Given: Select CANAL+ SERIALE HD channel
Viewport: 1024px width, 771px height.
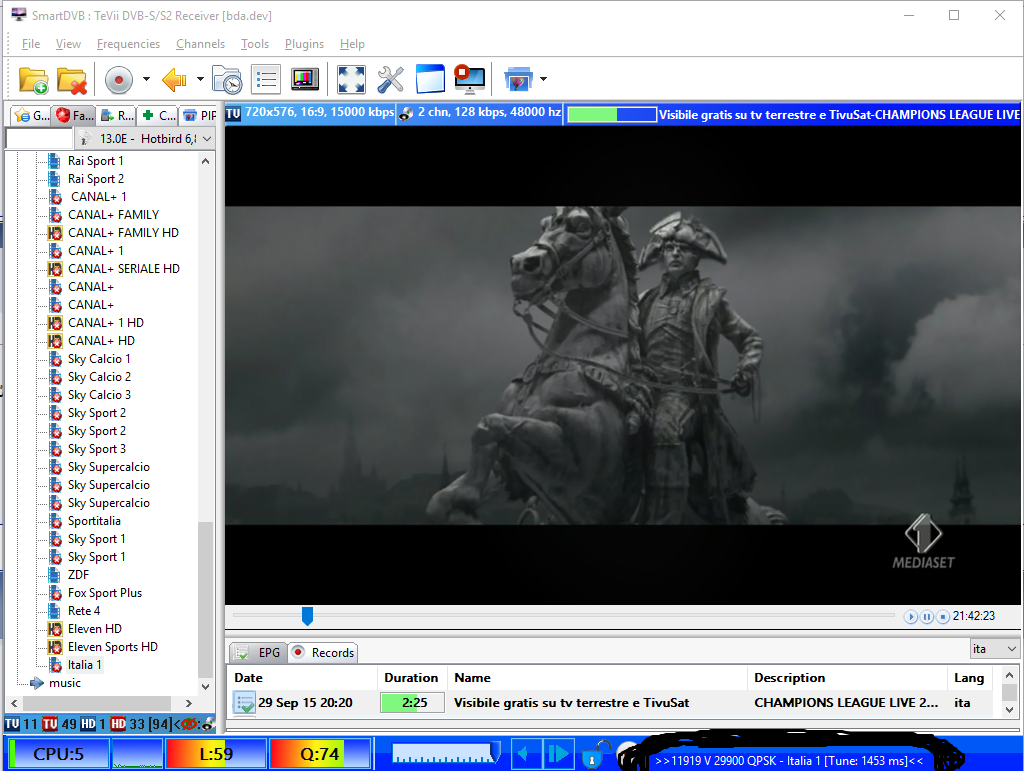Looking at the screenshot, I should point(123,268).
